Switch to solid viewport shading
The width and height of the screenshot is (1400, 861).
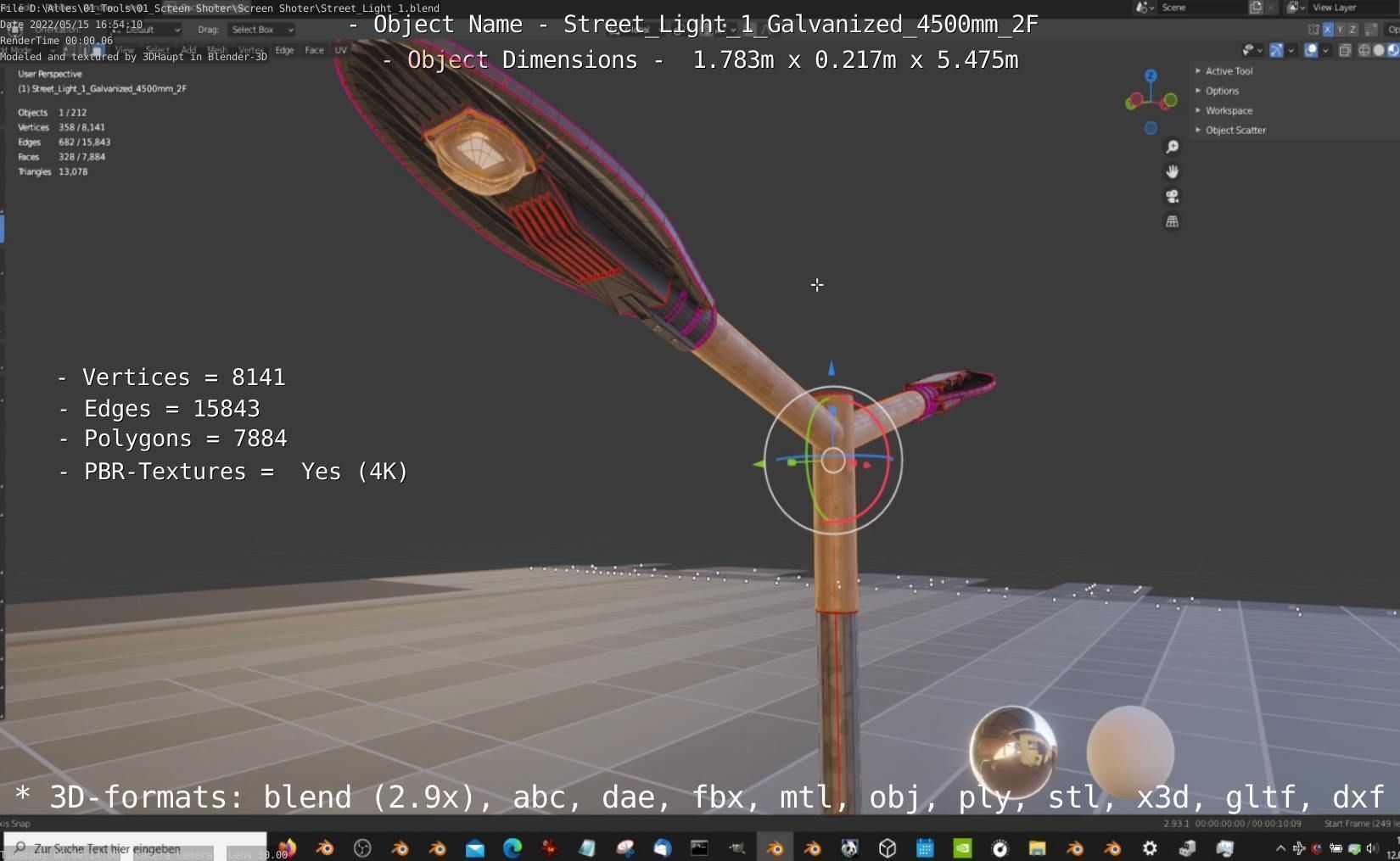(x=1378, y=50)
